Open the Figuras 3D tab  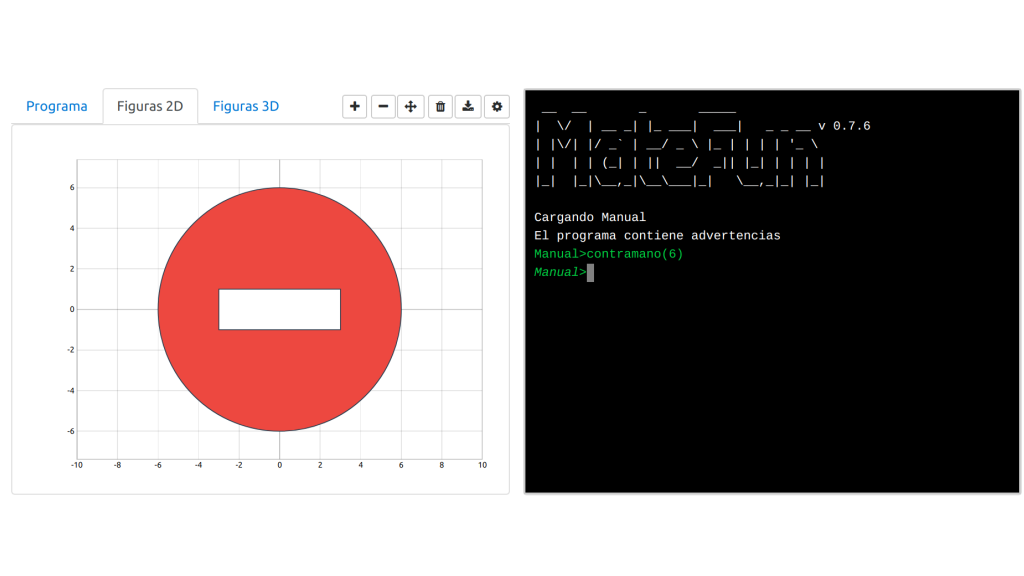pyautogui.click(x=246, y=106)
